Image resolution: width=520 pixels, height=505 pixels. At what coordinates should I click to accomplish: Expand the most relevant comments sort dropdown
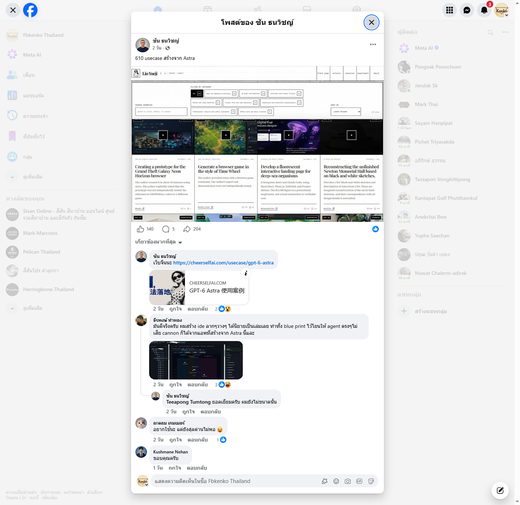(158, 242)
